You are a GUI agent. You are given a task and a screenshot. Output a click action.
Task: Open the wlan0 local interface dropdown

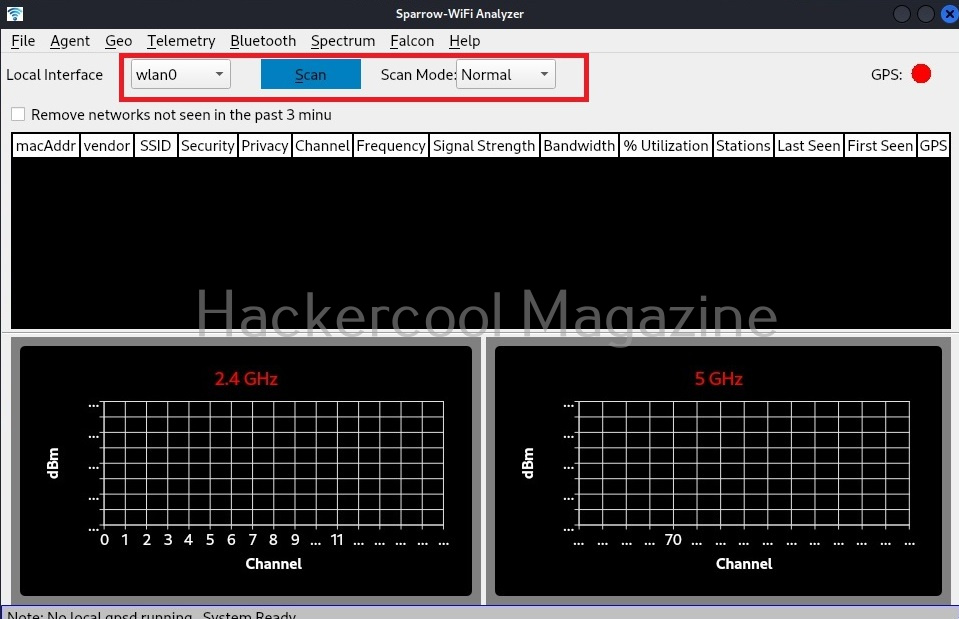click(180, 74)
